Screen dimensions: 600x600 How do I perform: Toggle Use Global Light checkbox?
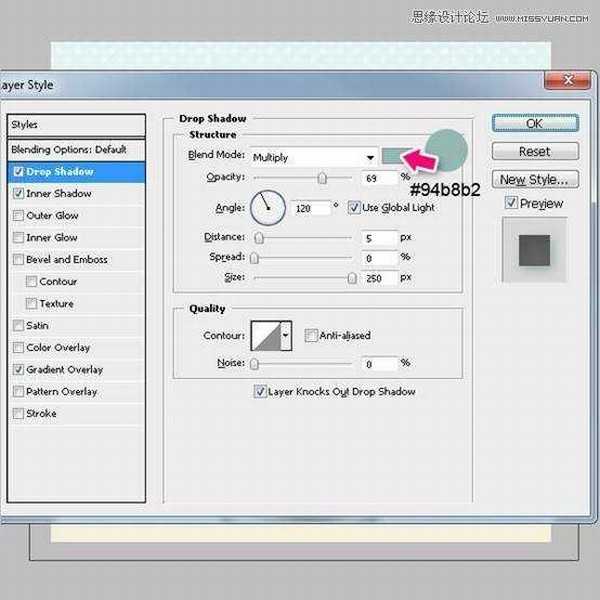click(x=354, y=207)
